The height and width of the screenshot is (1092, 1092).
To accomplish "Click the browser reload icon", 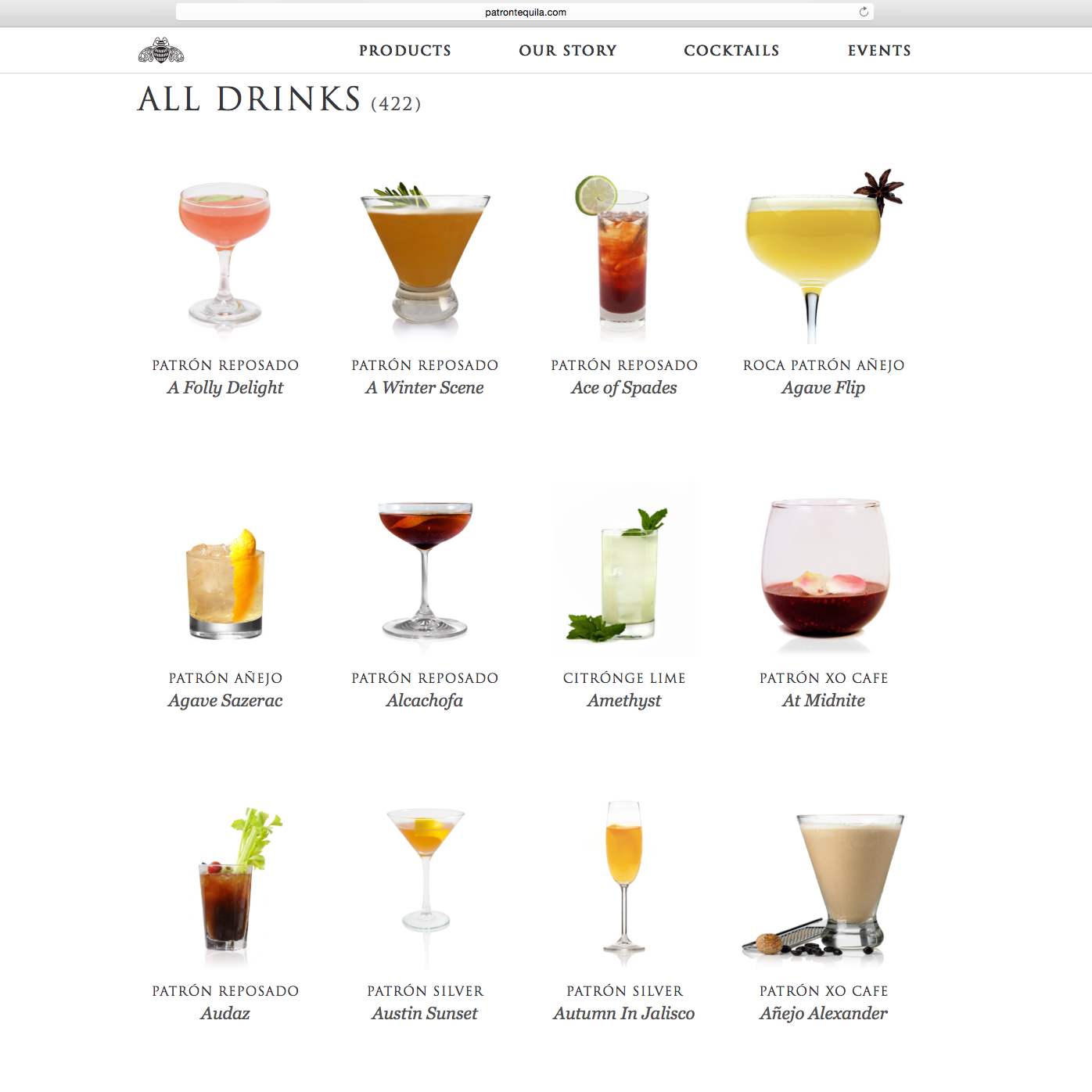I will tap(863, 12).
